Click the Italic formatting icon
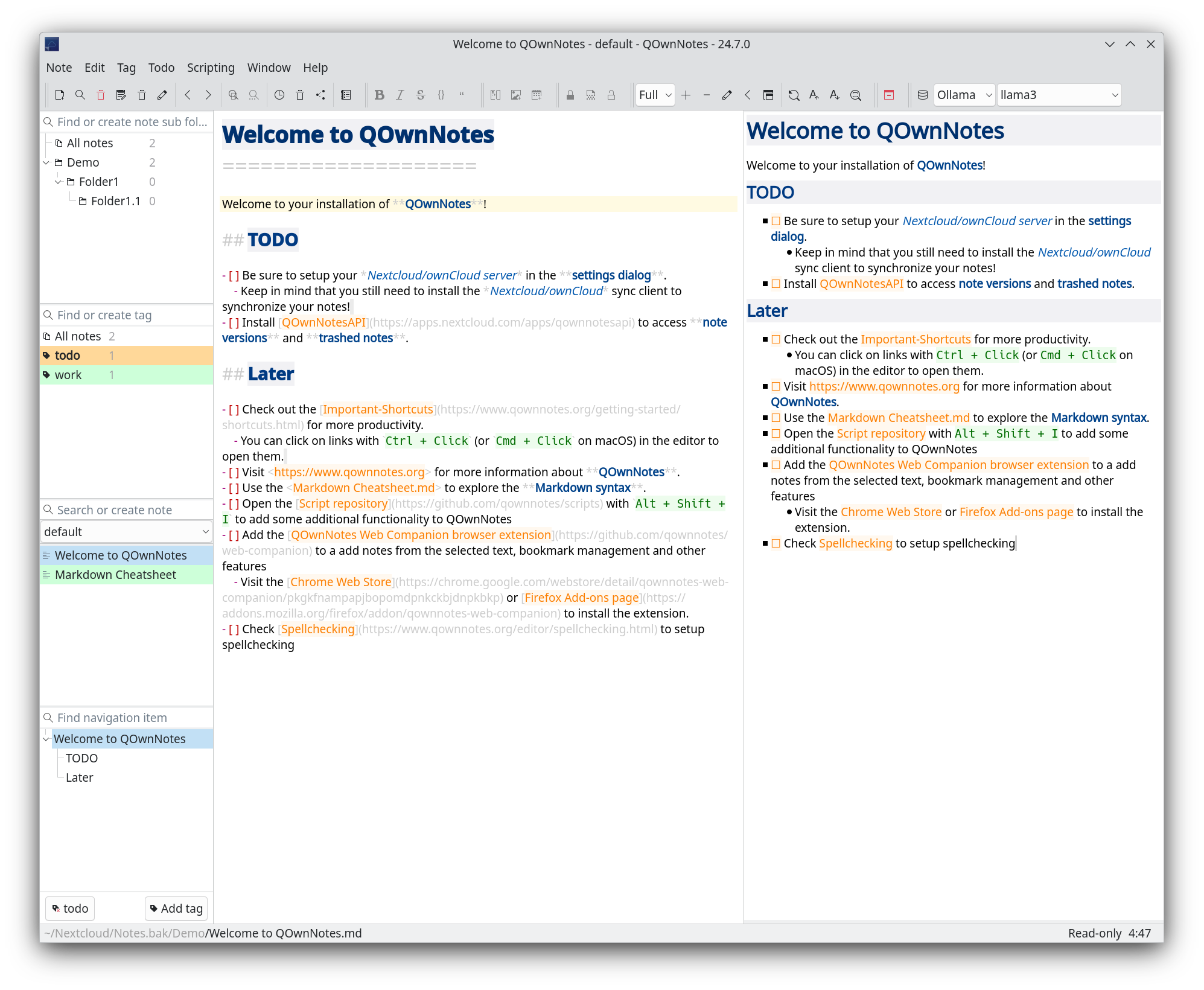 399,94
